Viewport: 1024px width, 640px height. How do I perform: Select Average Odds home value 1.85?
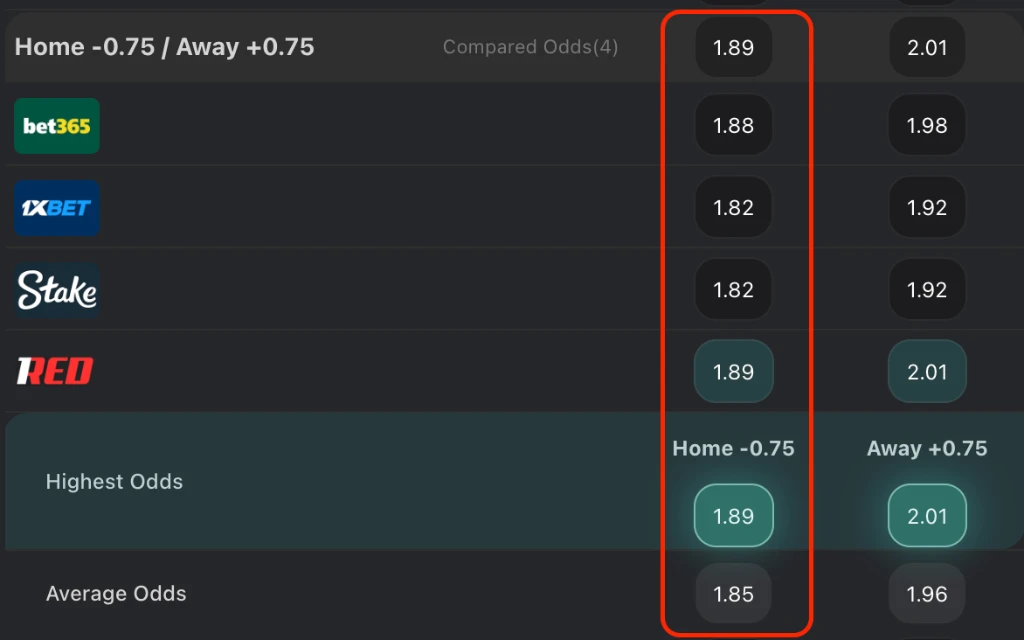[733, 594]
